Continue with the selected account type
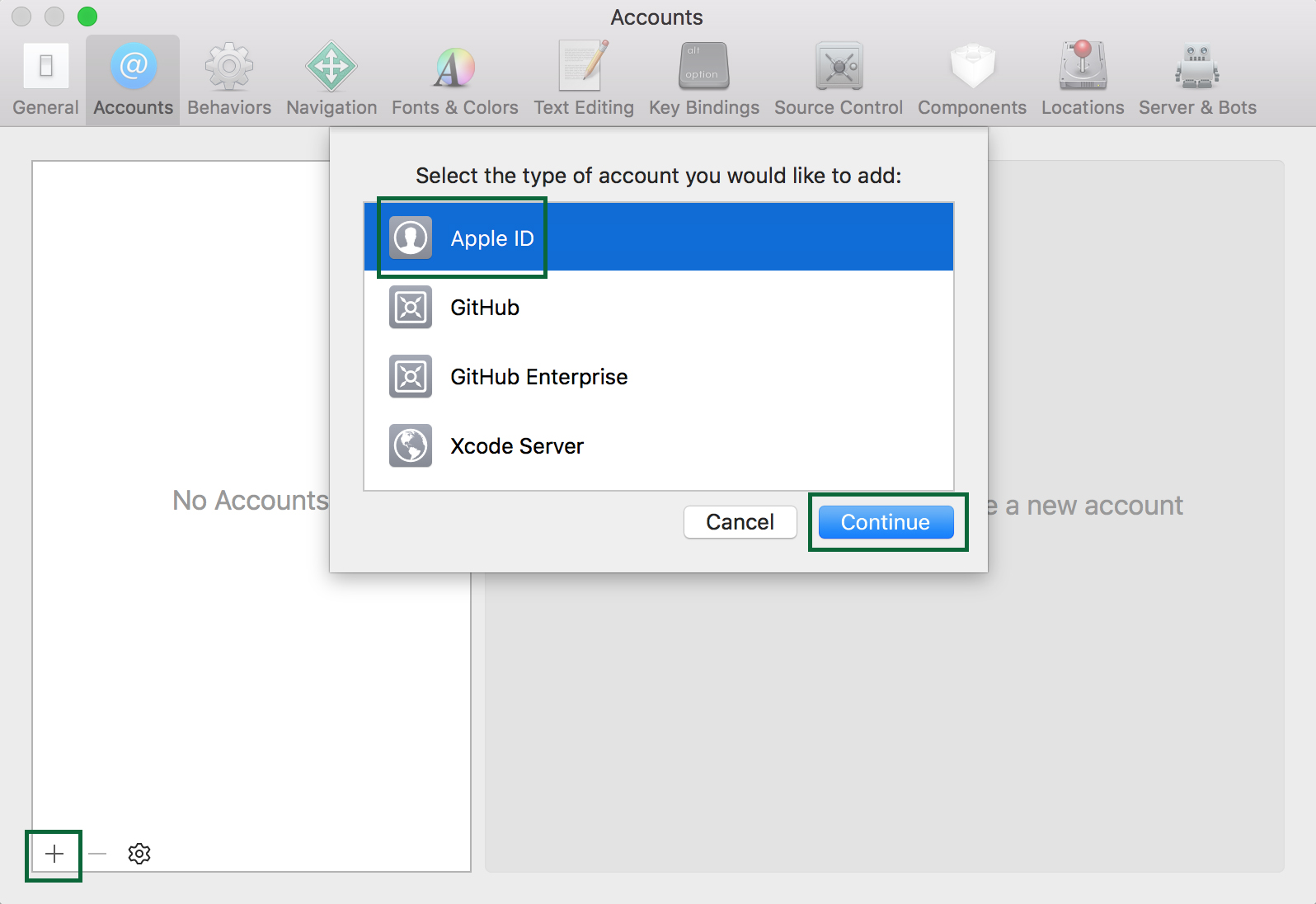 coord(886,522)
